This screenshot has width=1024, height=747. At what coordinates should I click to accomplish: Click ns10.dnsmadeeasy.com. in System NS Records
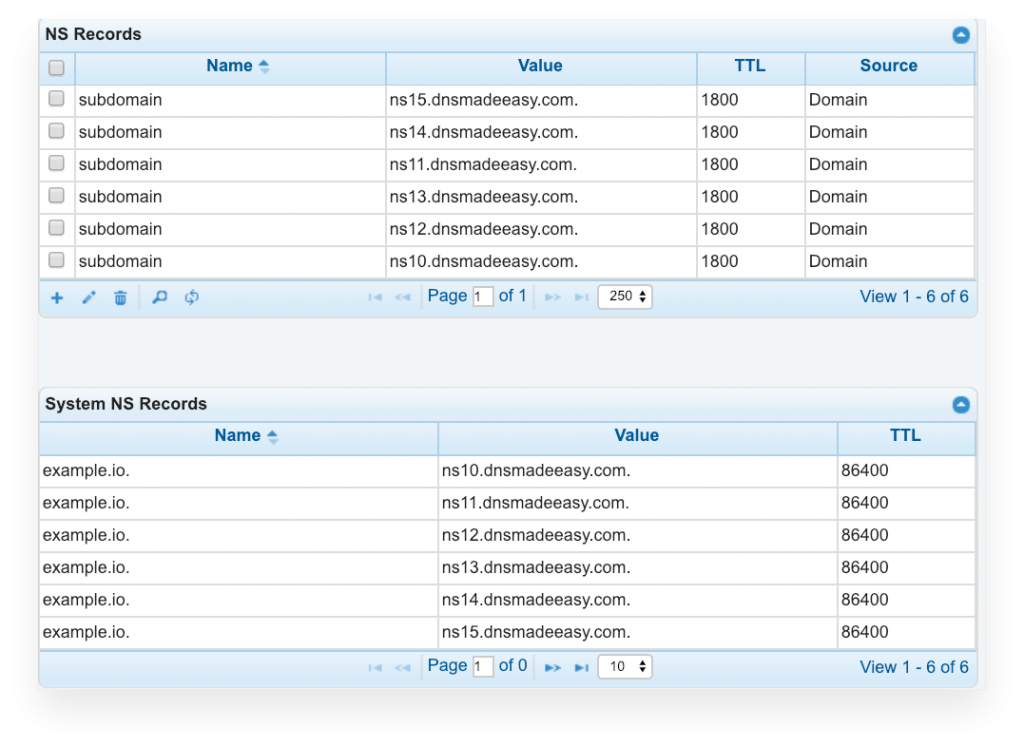tap(536, 471)
